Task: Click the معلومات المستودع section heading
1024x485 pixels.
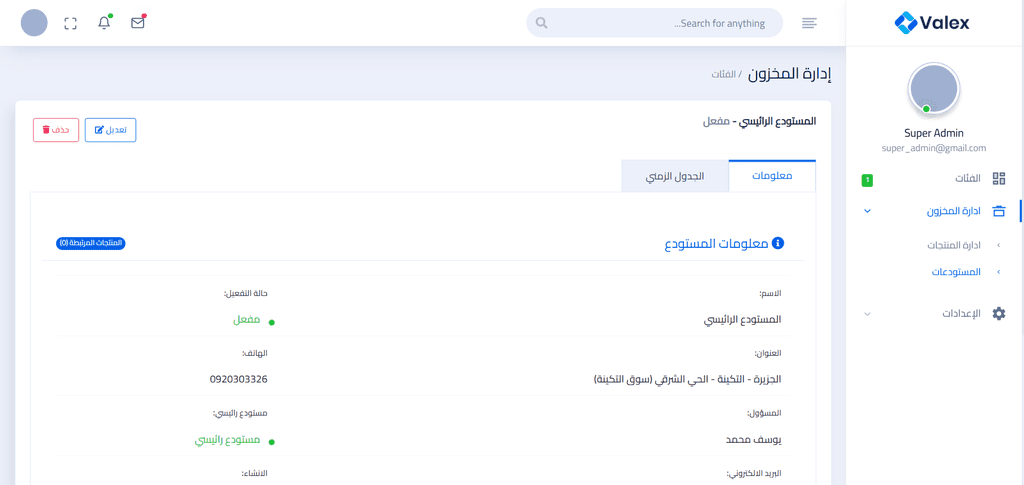Action: 716,243
